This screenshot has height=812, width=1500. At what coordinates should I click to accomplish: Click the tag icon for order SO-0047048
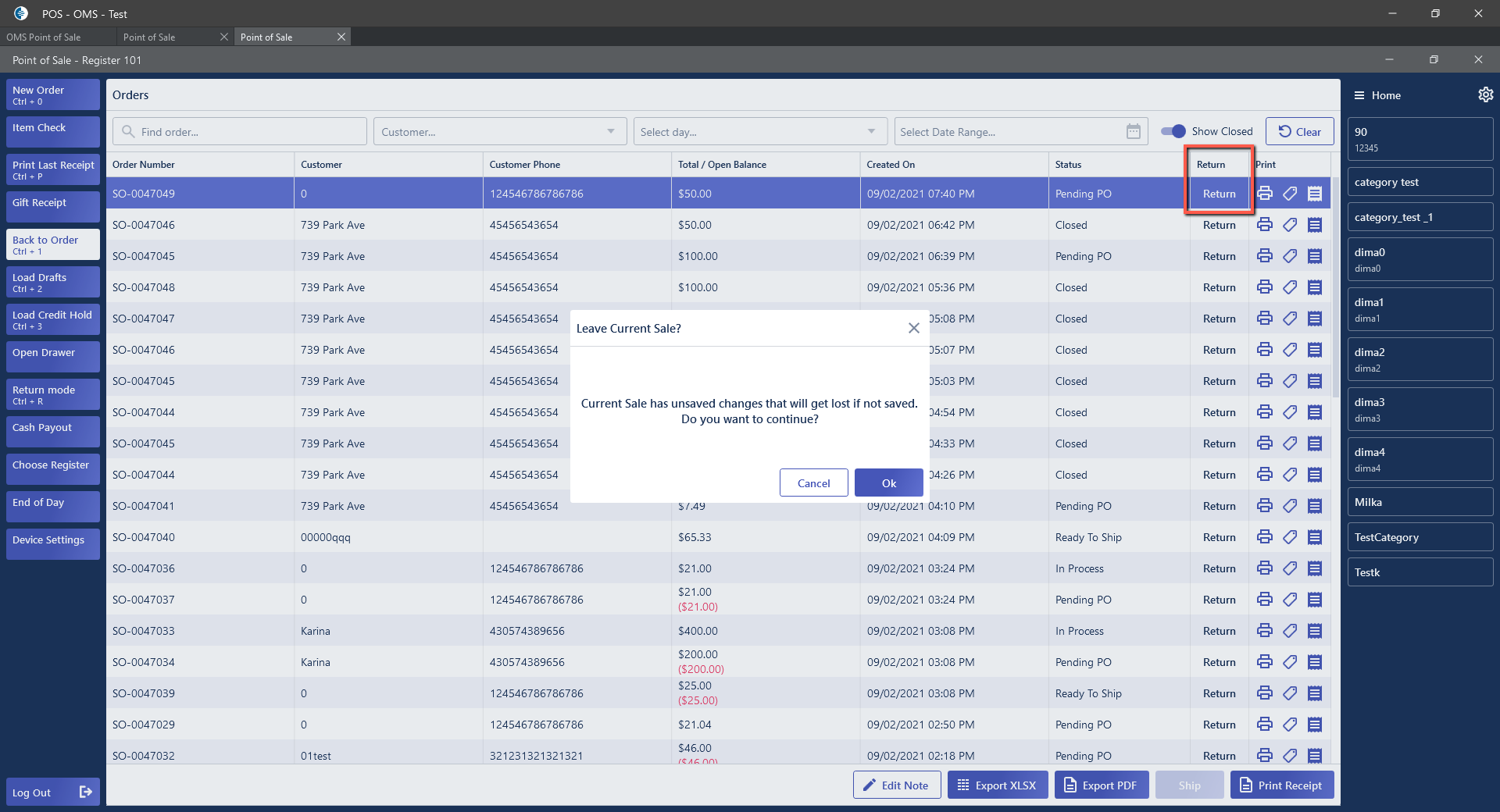click(x=1290, y=287)
